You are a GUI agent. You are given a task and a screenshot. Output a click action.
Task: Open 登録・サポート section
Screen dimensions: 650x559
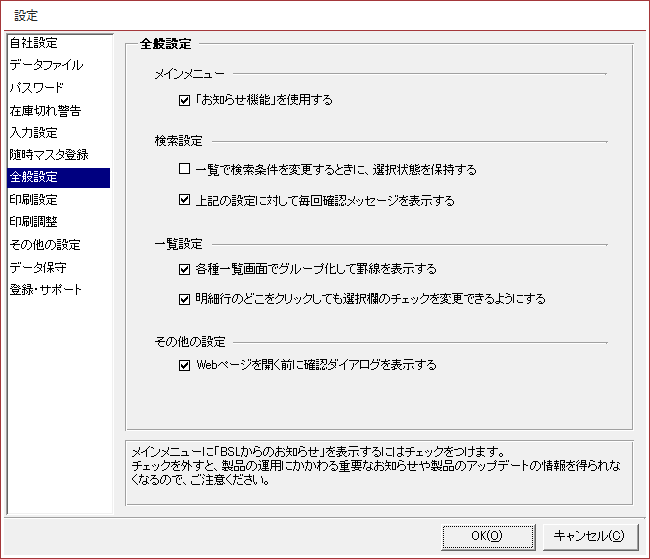tap(46, 289)
